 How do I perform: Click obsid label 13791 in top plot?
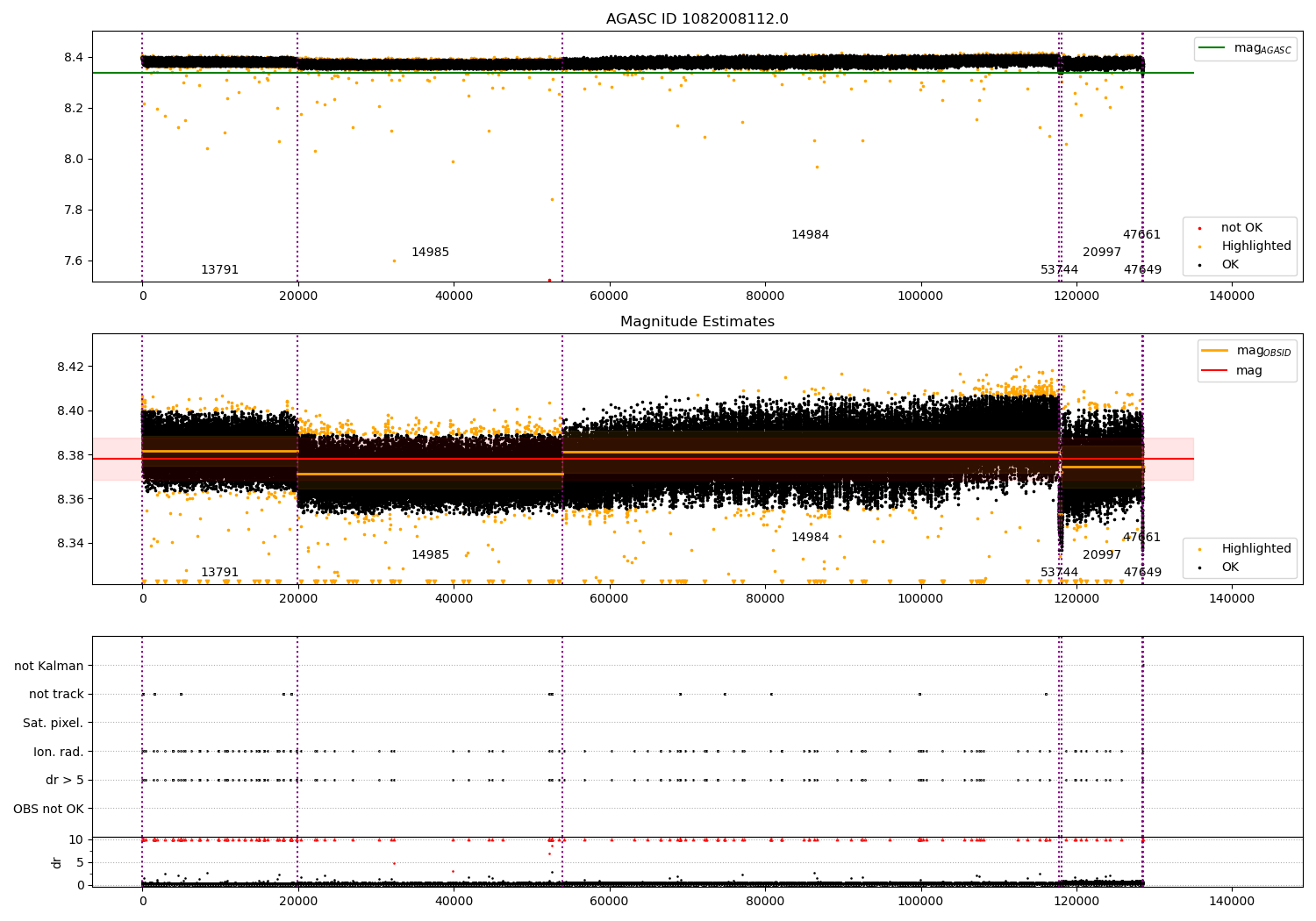[219, 270]
